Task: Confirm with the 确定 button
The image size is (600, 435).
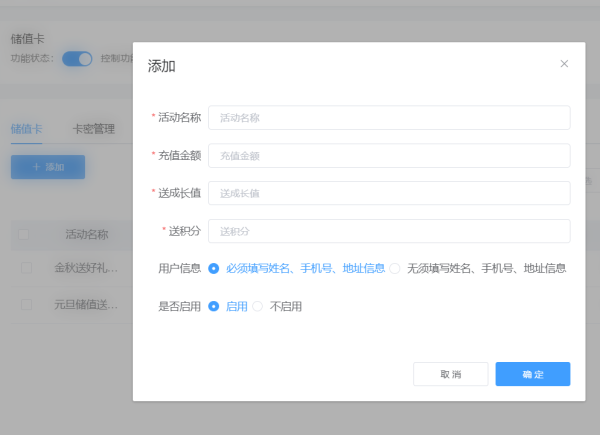Action: click(x=532, y=374)
